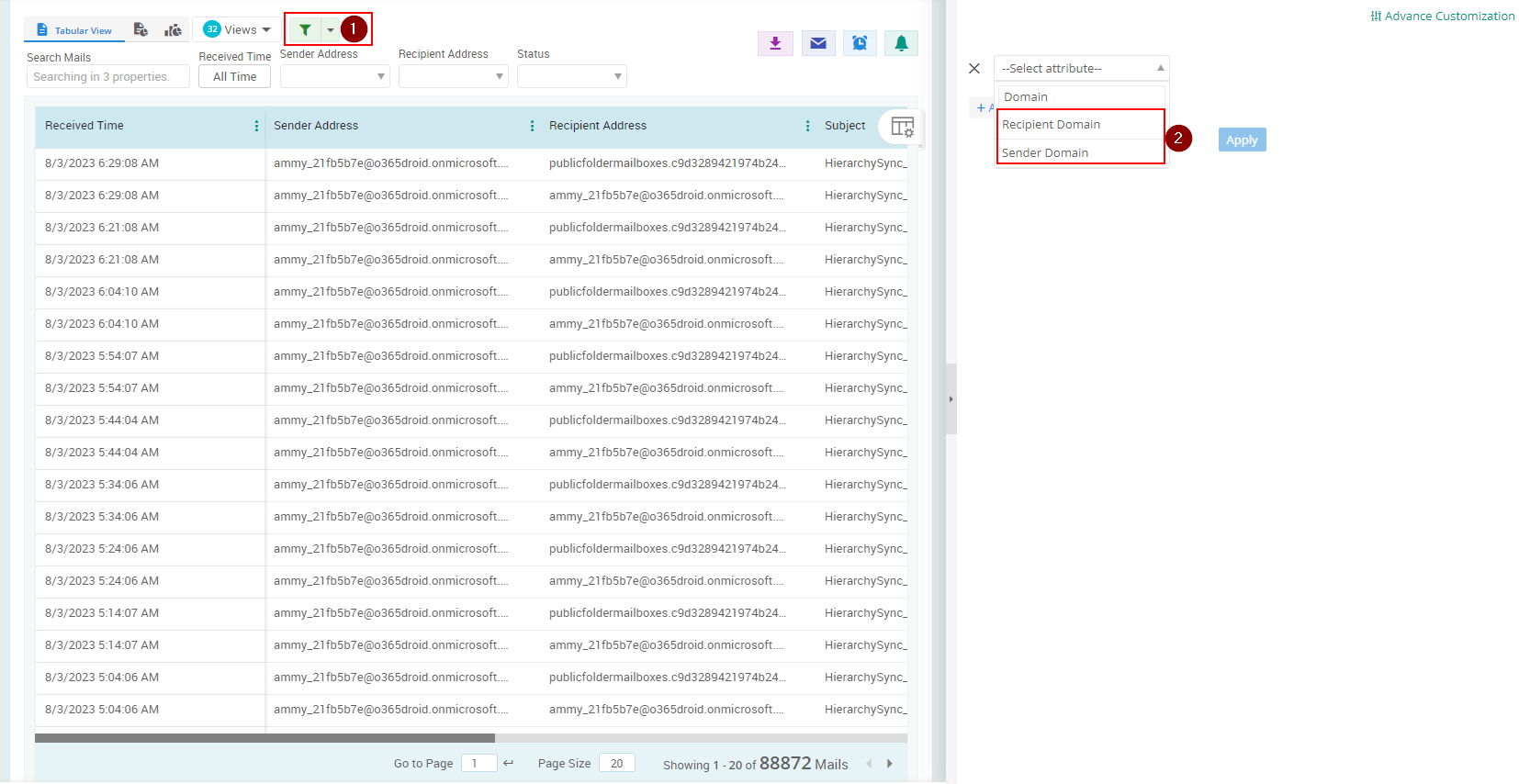Click the horizontal scrollbar below the table
This screenshot has height=784, width=1519.
(264, 738)
